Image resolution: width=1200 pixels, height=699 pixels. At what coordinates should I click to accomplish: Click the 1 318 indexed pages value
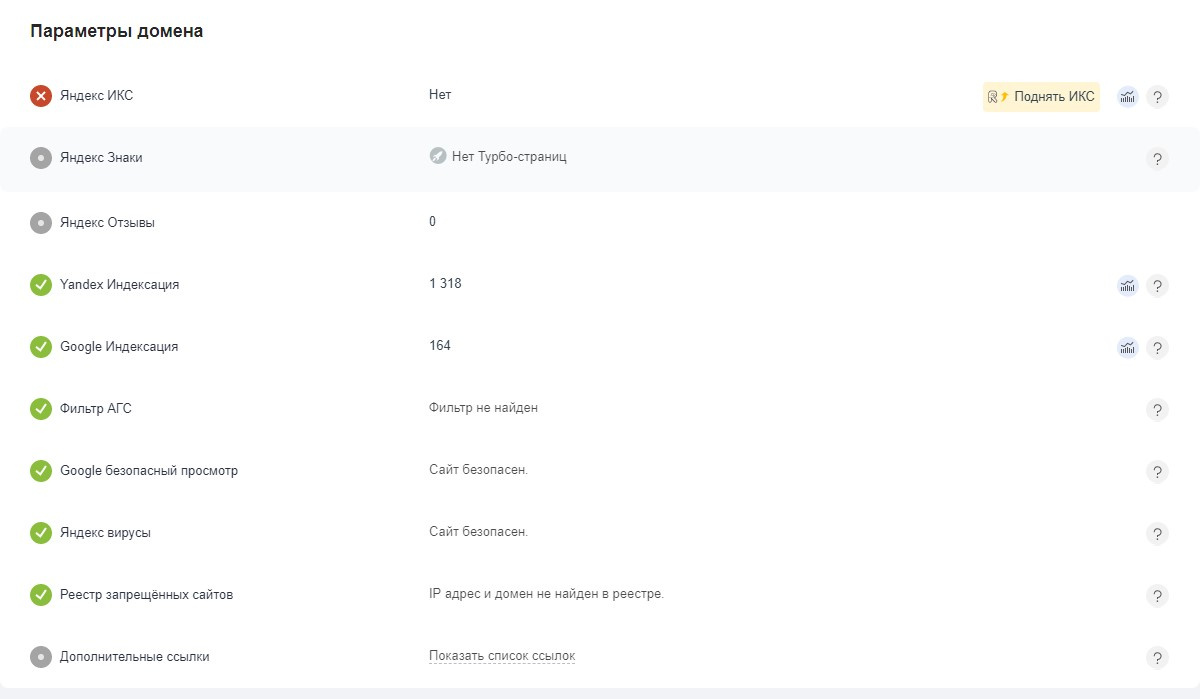pyautogui.click(x=445, y=284)
